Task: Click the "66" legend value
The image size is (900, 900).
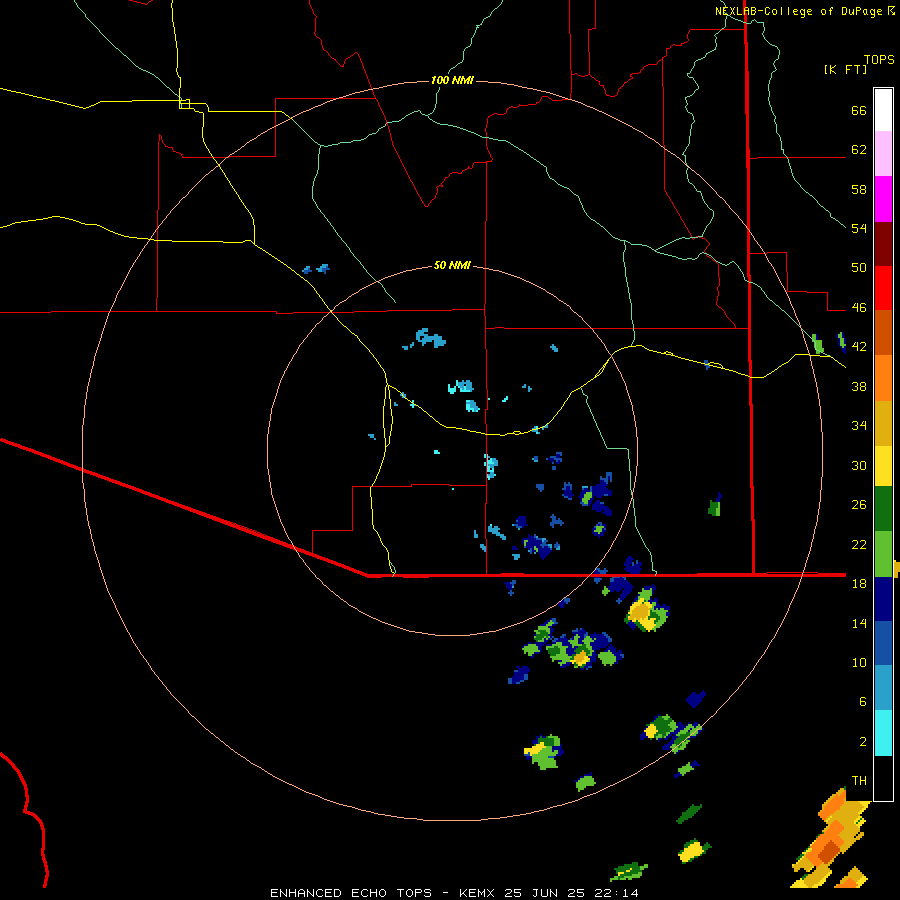Action: click(859, 111)
